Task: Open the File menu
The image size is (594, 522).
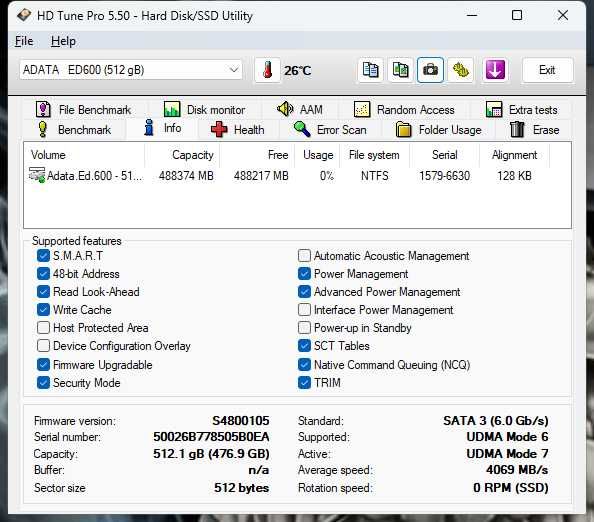Action: [x=24, y=41]
